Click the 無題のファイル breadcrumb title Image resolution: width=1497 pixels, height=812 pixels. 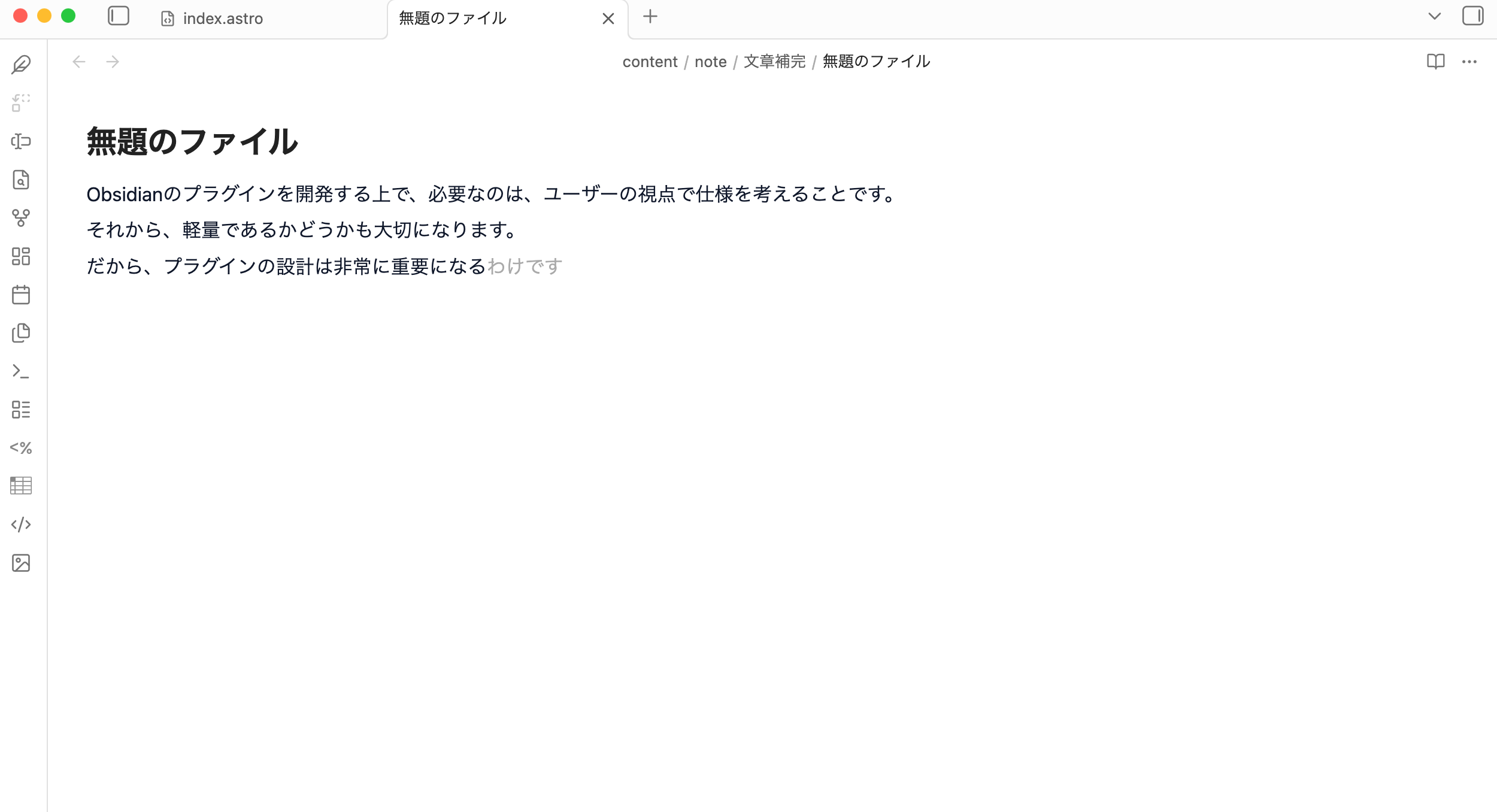click(876, 62)
